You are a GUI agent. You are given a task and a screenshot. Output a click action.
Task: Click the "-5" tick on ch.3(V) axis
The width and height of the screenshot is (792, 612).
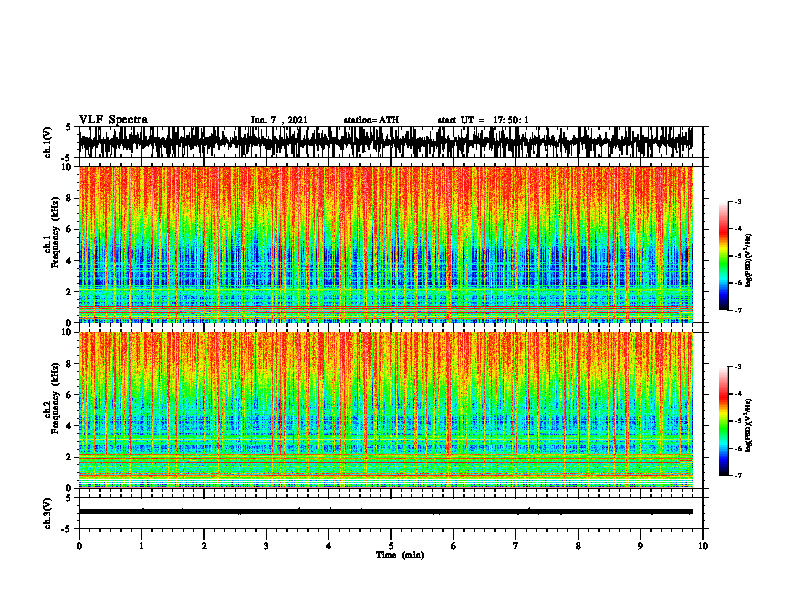(x=67, y=529)
